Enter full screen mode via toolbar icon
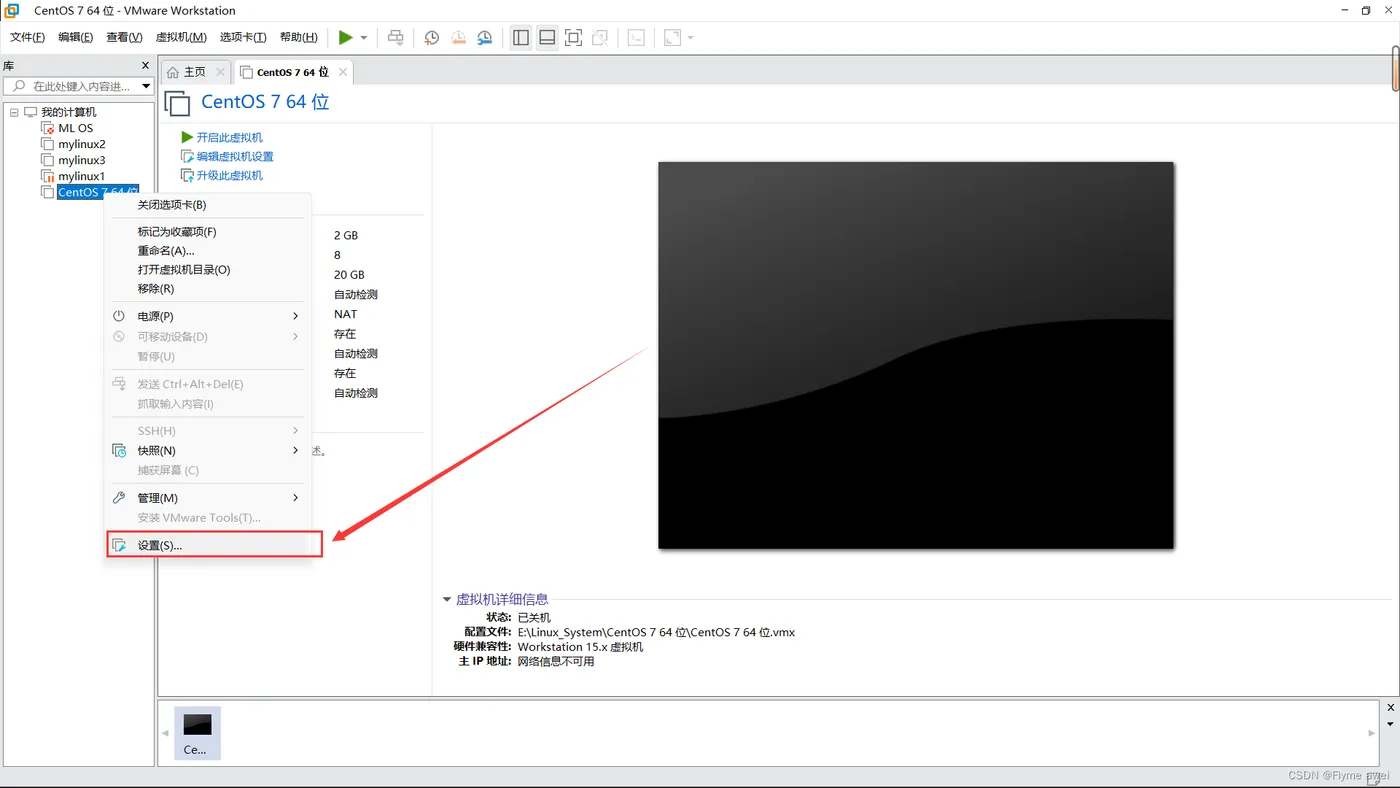The image size is (1400, 788). point(573,38)
